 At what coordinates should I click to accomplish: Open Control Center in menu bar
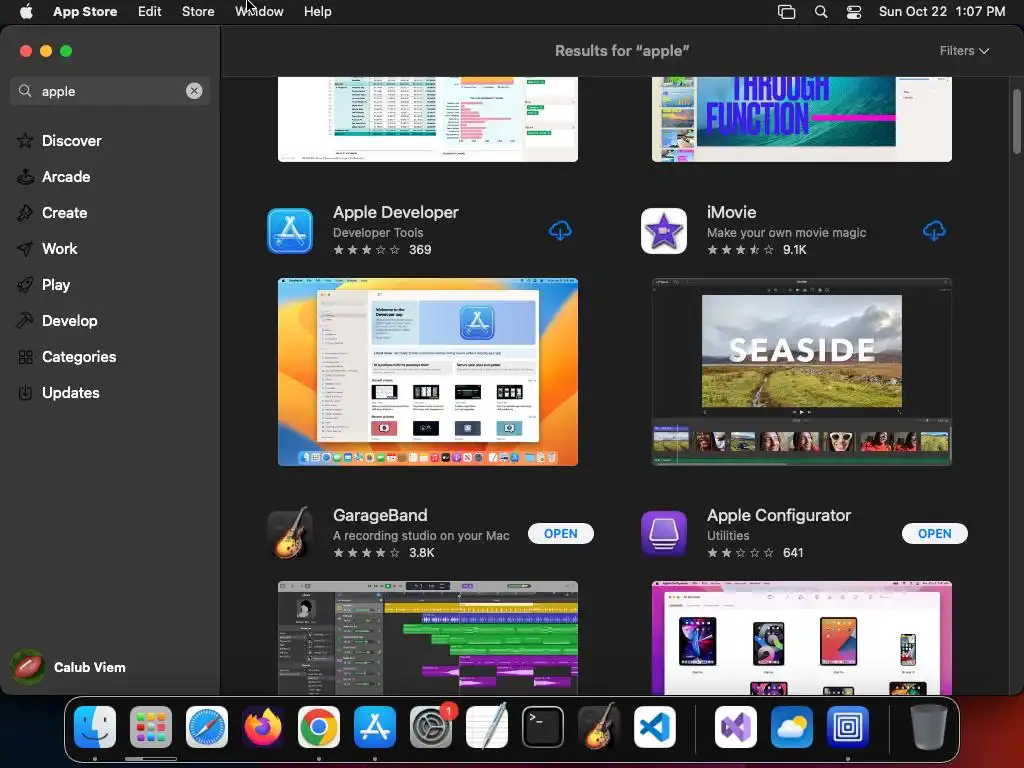click(854, 12)
